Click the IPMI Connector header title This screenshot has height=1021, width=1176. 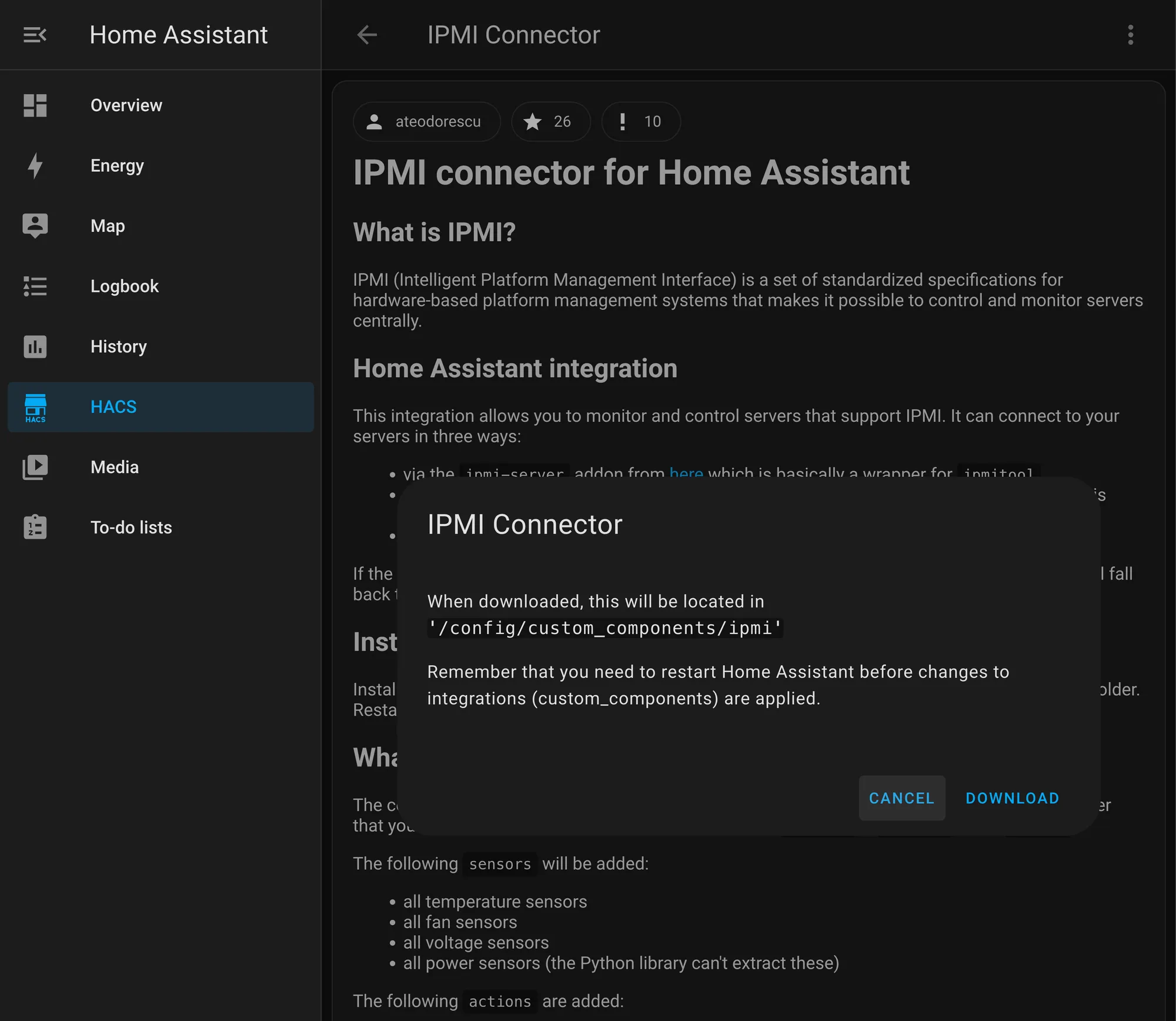click(513, 35)
